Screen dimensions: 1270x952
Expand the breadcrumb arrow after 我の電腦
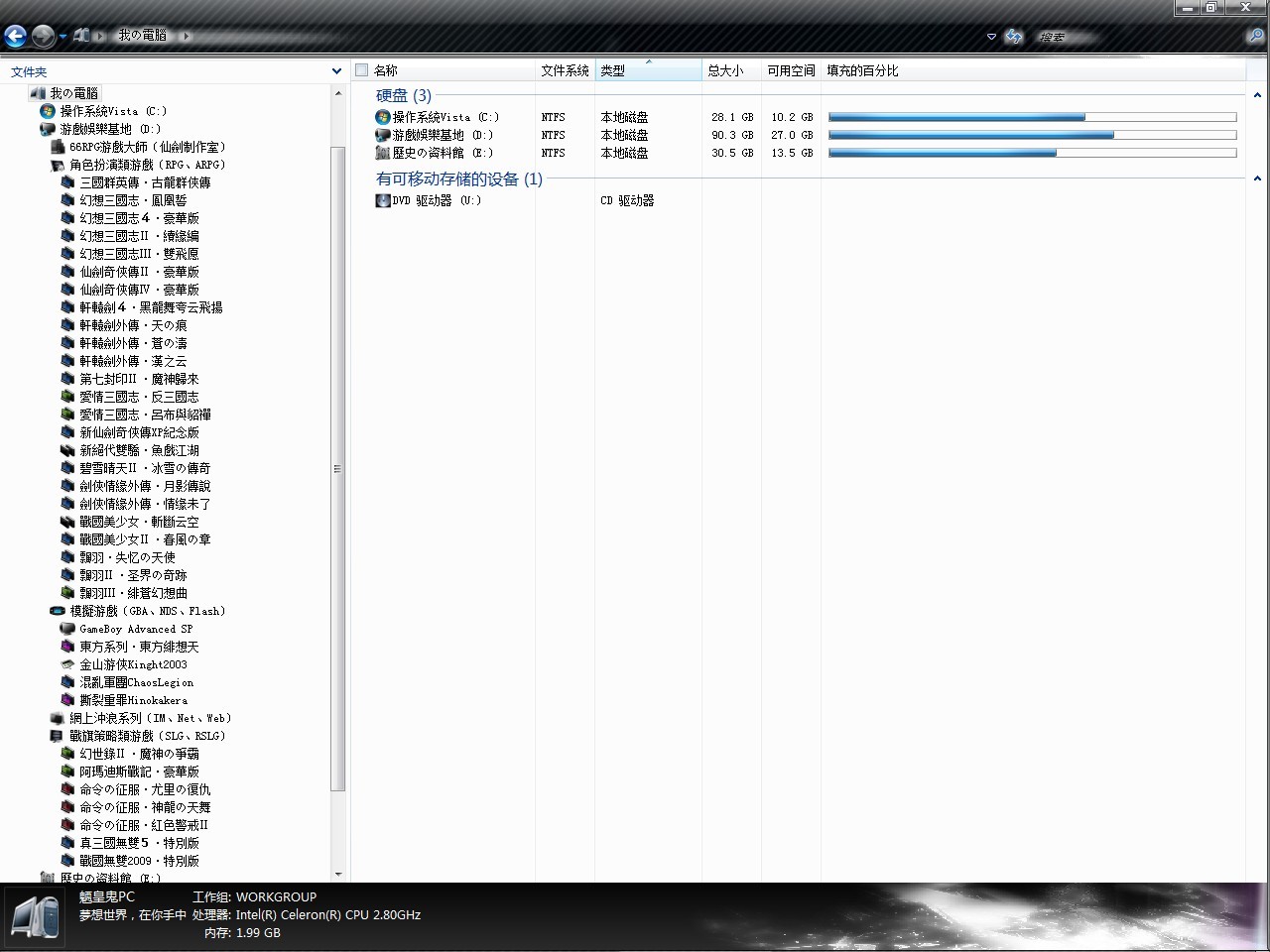tap(186, 36)
